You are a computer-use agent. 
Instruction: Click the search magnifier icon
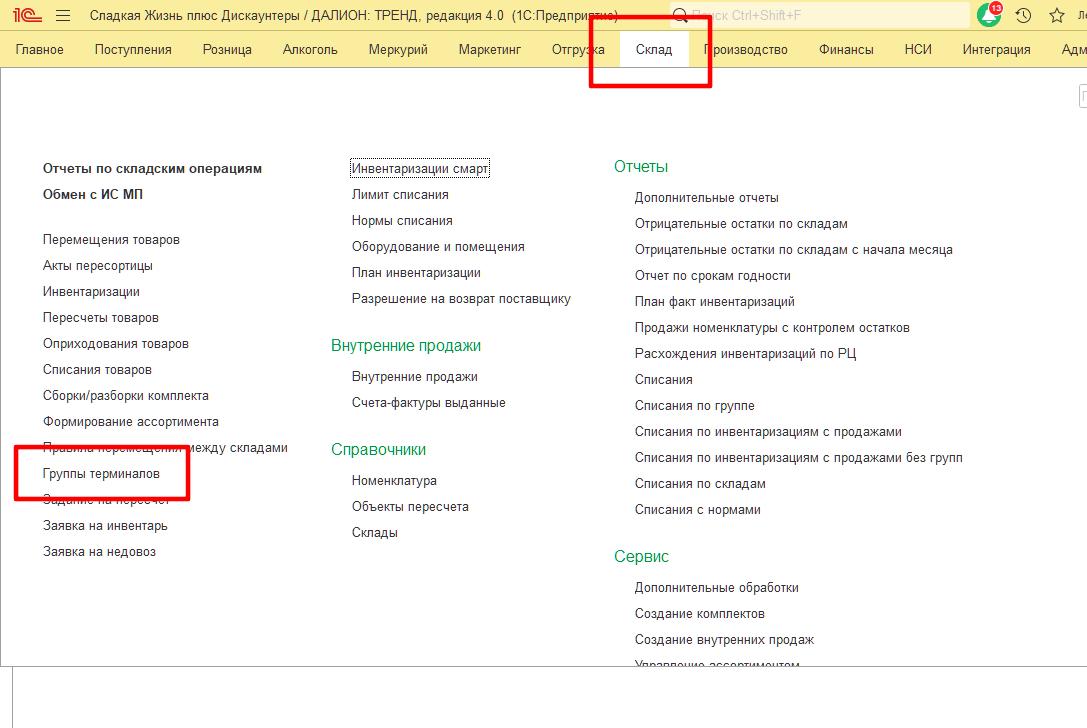[x=681, y=16]
